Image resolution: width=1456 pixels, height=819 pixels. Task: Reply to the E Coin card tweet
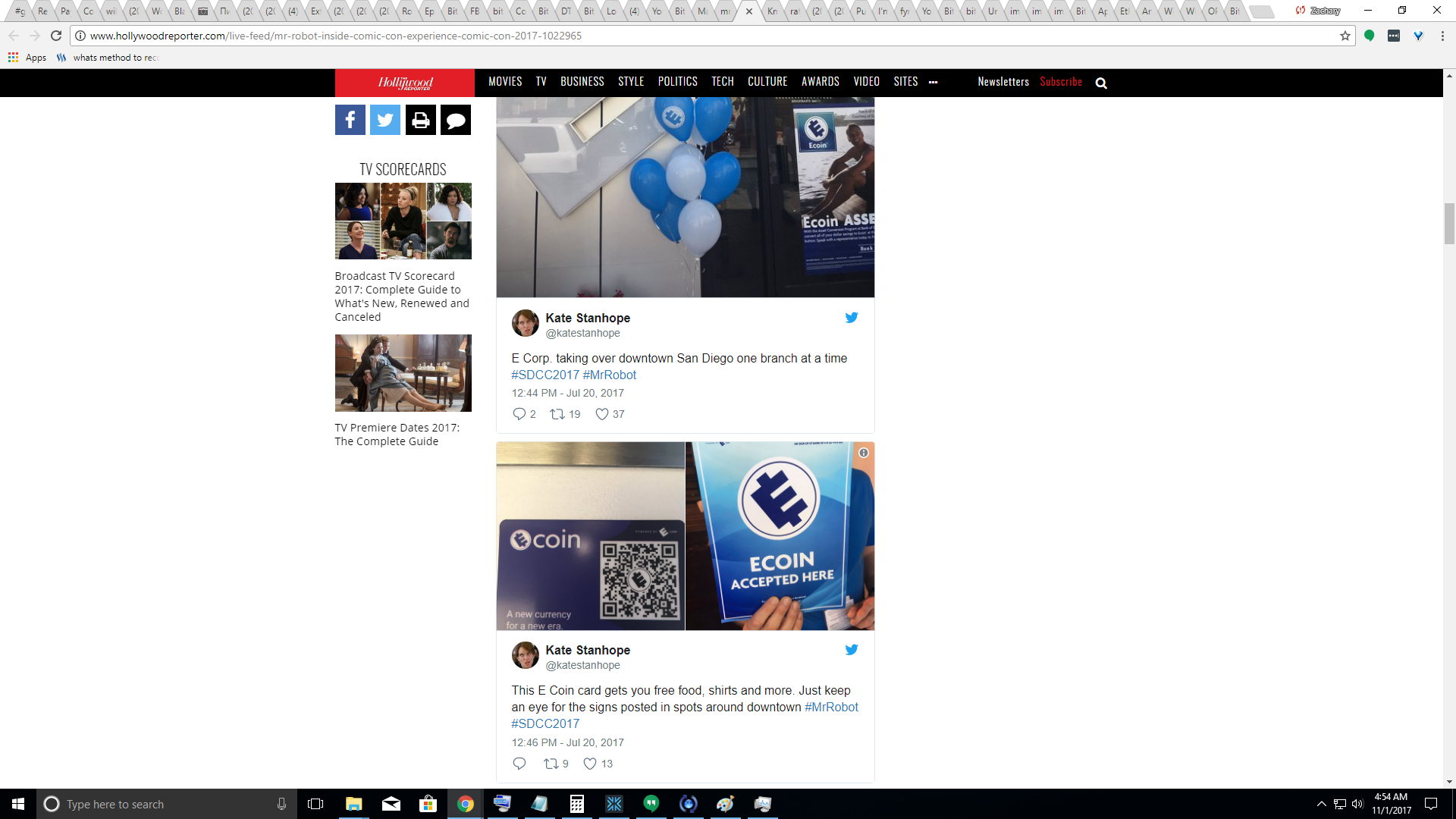point(519,764)
